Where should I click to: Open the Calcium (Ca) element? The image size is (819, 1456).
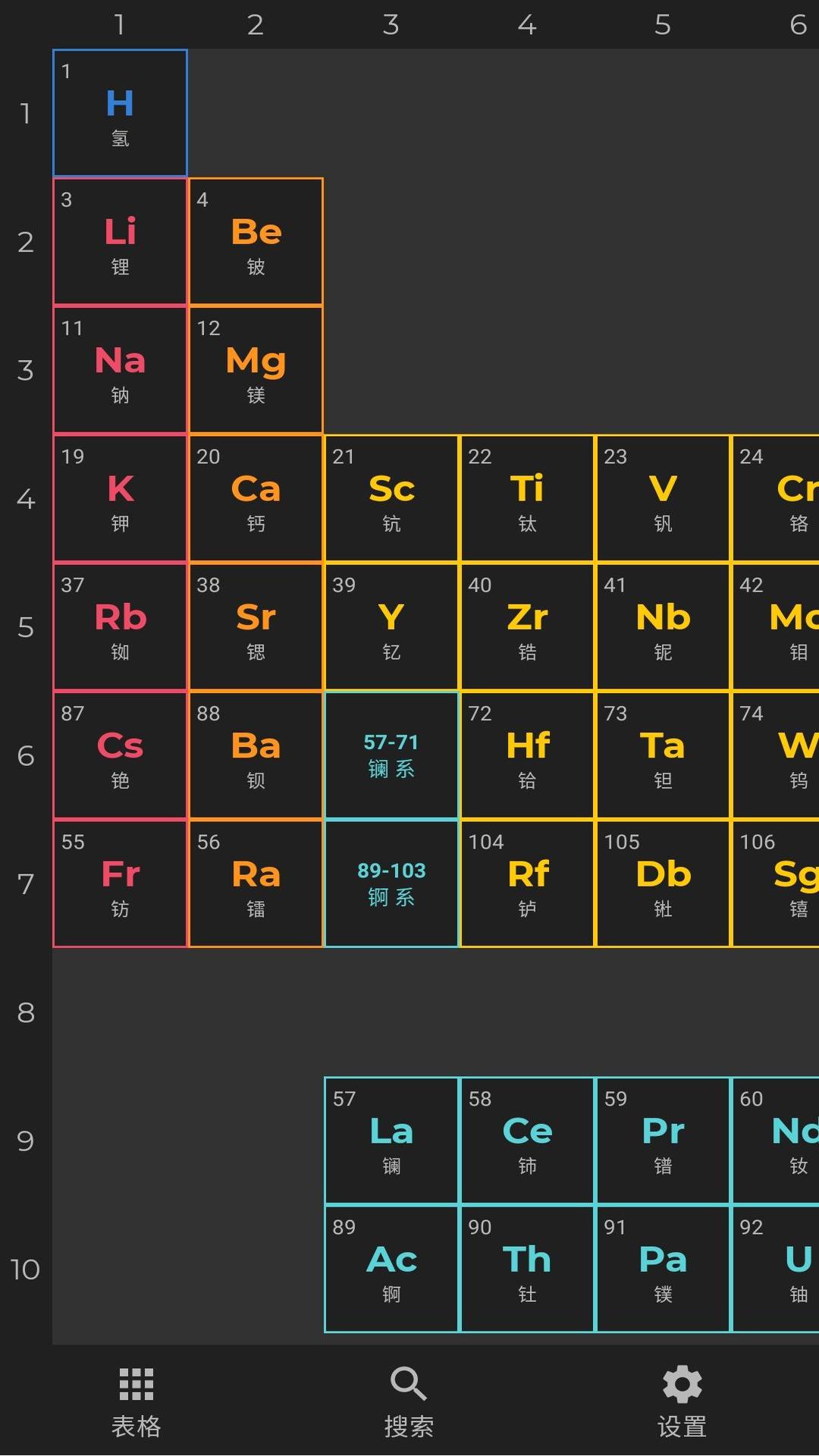(x=256, y=498)
